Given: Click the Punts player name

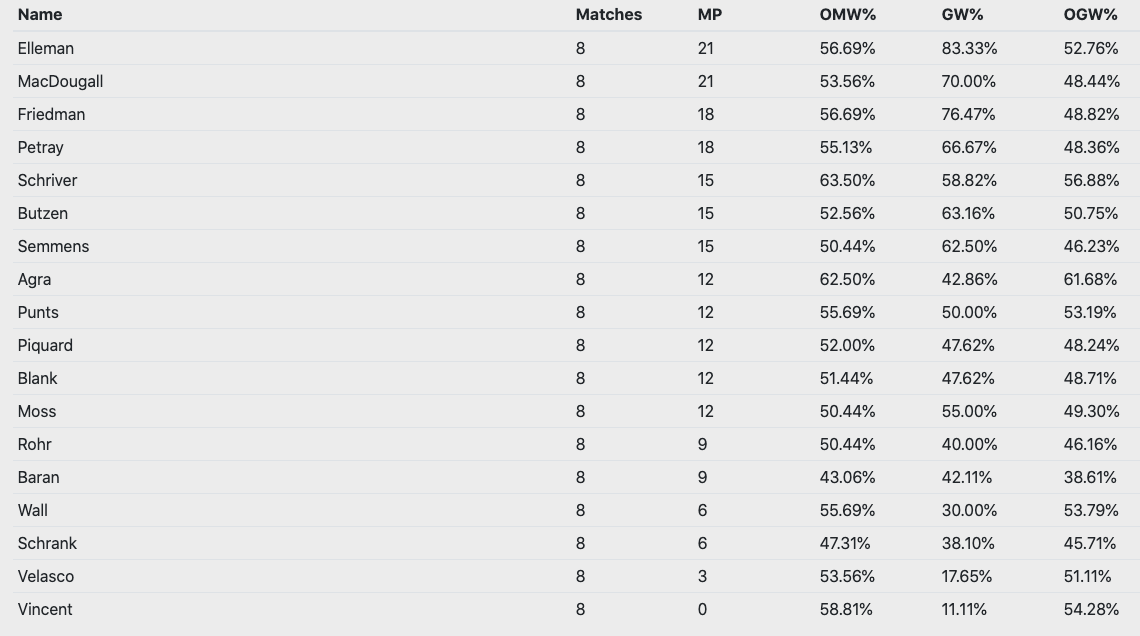Looking at the screenshot, I should coord(38,312).
